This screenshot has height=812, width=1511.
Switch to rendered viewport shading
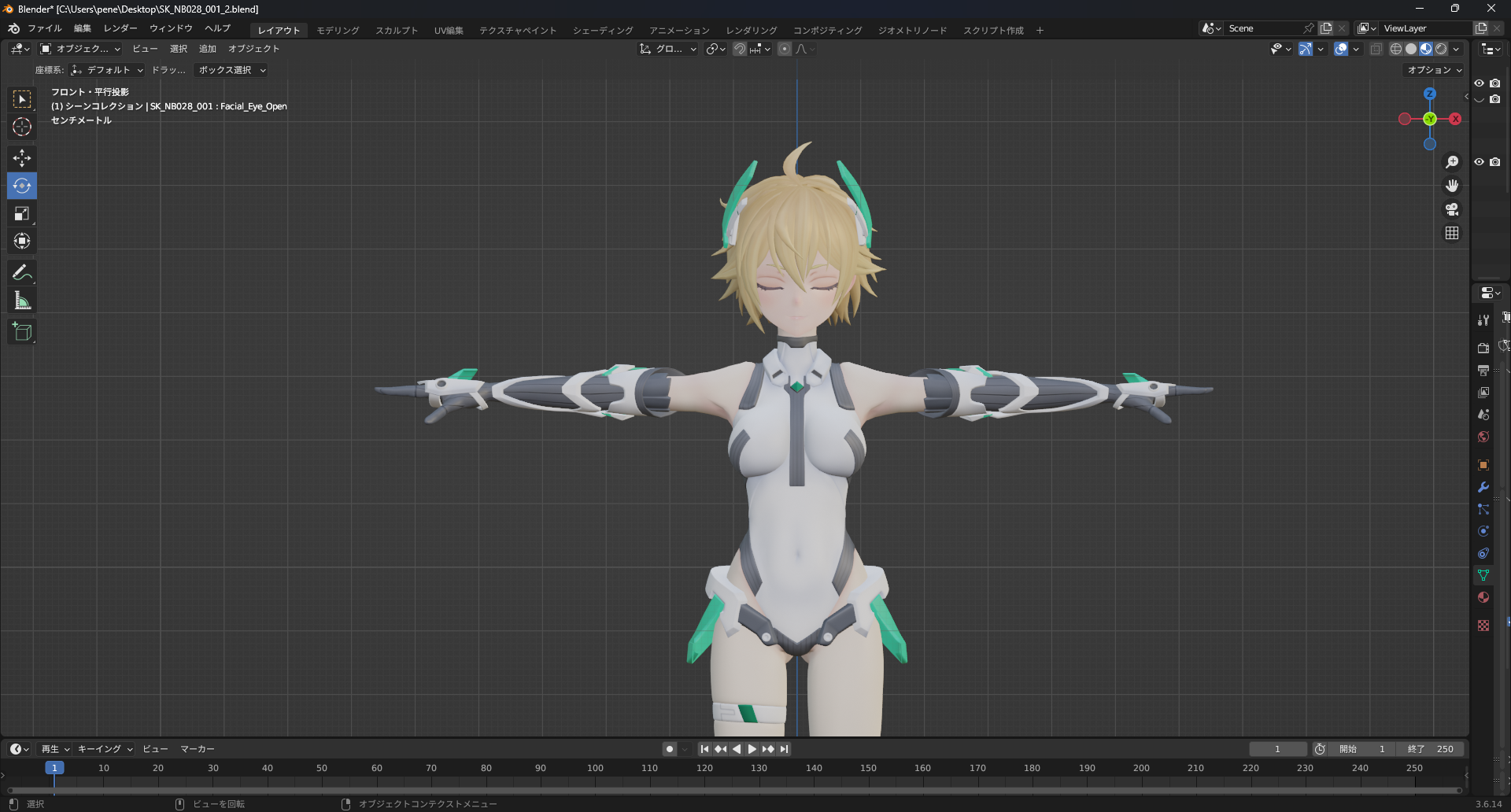pyautogui.click(x=1441, y=49)
